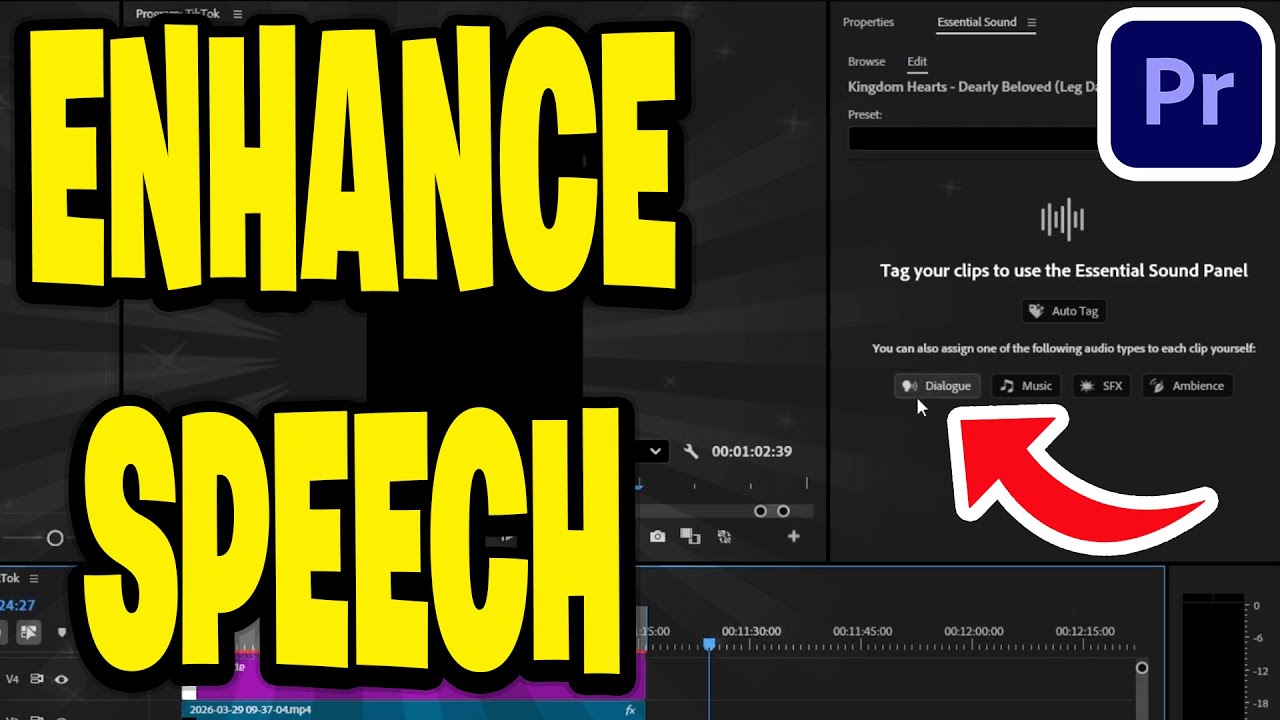
Task: Click 00:11:30:00 on timeline ruler
Action: (751, 632)
